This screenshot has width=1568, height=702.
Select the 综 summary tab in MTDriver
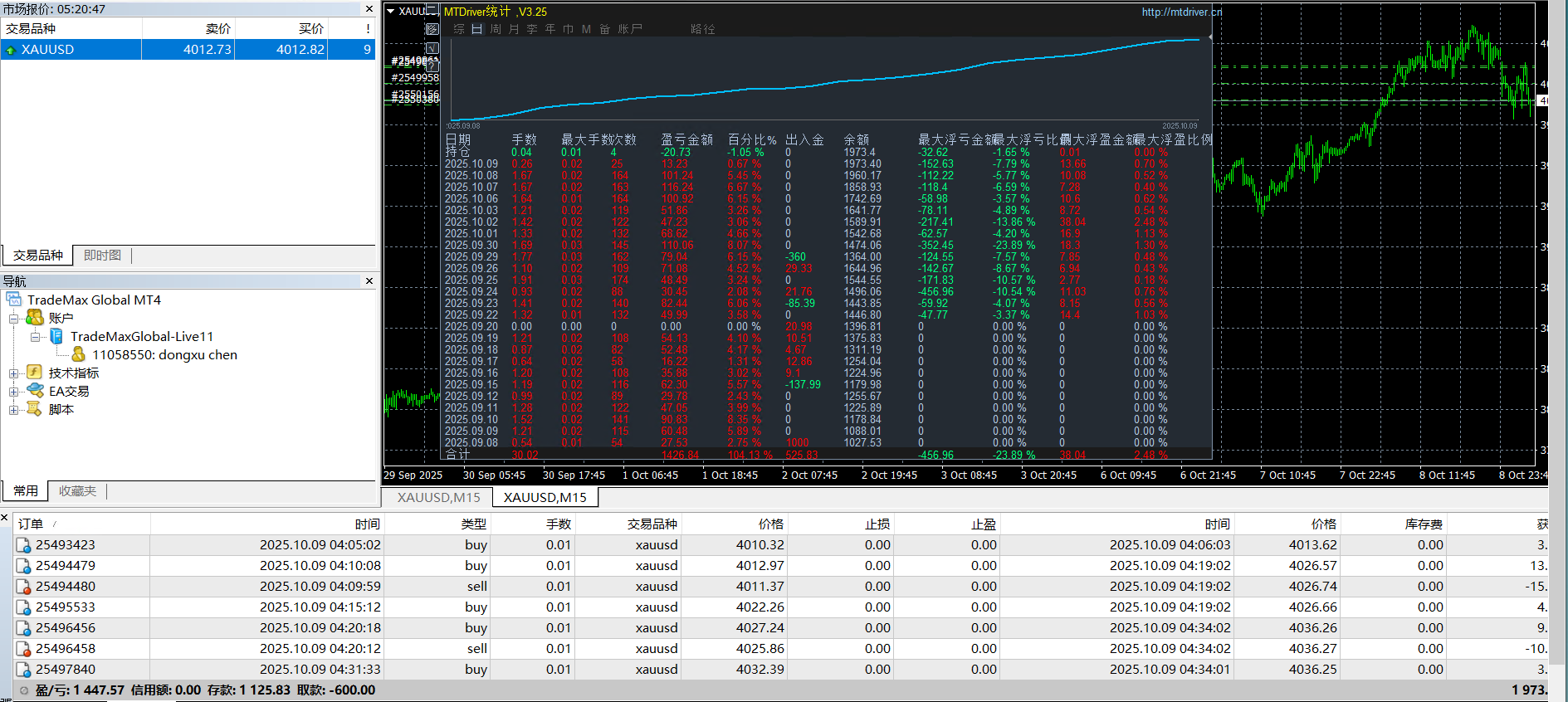[x=459, y=29]
